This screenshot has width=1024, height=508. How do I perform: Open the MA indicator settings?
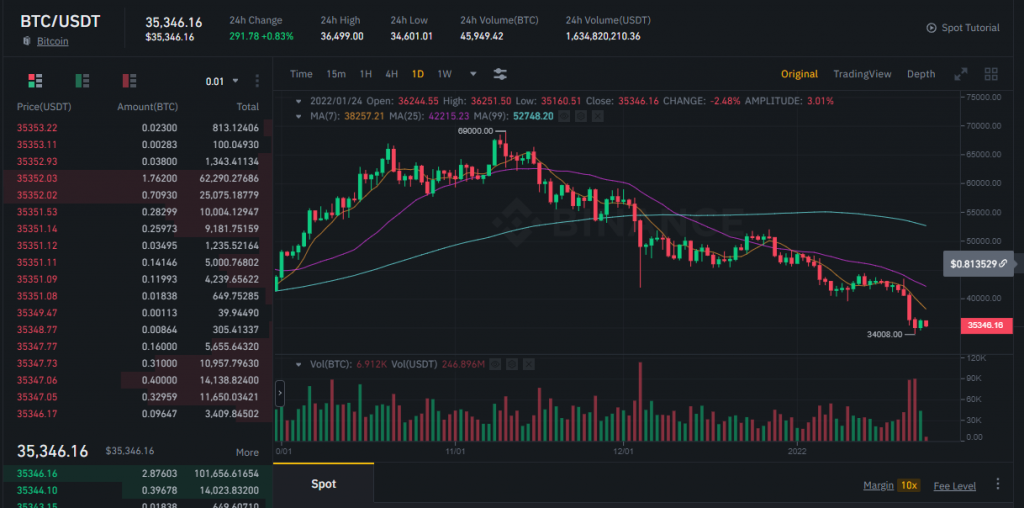click(581, 116)
